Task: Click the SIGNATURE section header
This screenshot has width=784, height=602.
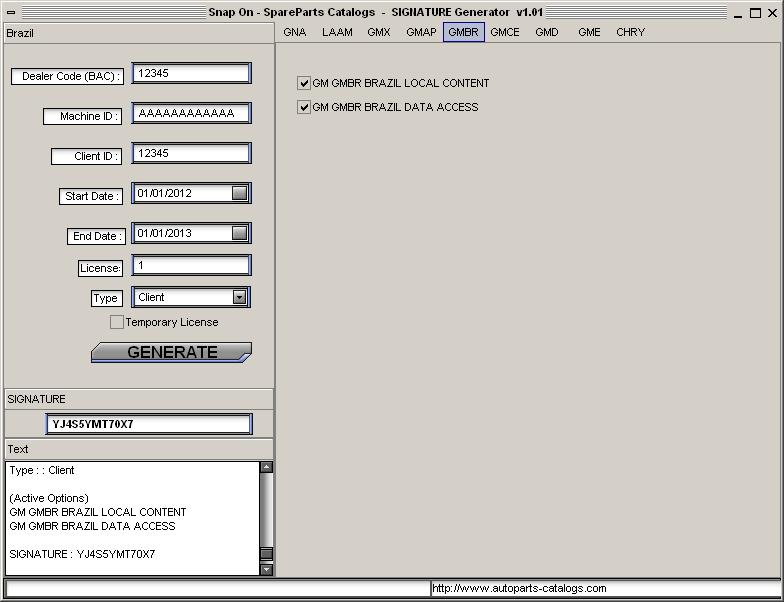Action: pyautogui.click(x=138, y=399)
